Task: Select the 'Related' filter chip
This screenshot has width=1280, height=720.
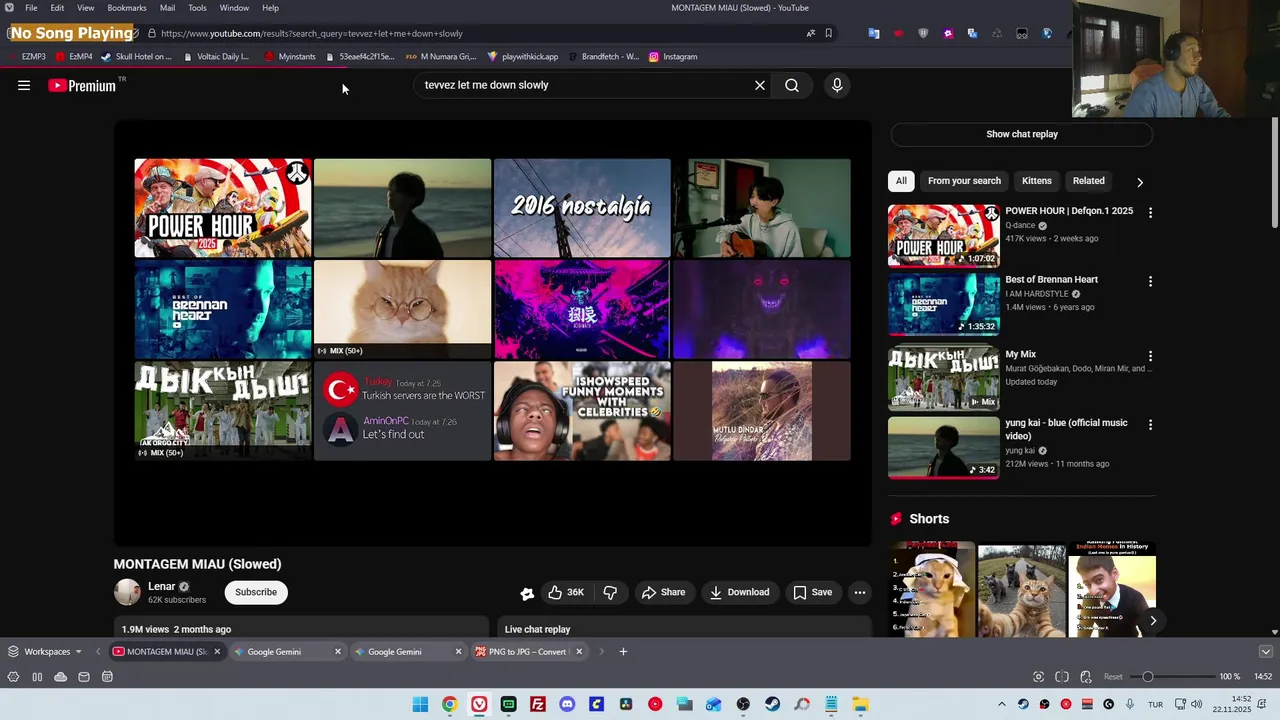Action: click(x=1088, y=181)
